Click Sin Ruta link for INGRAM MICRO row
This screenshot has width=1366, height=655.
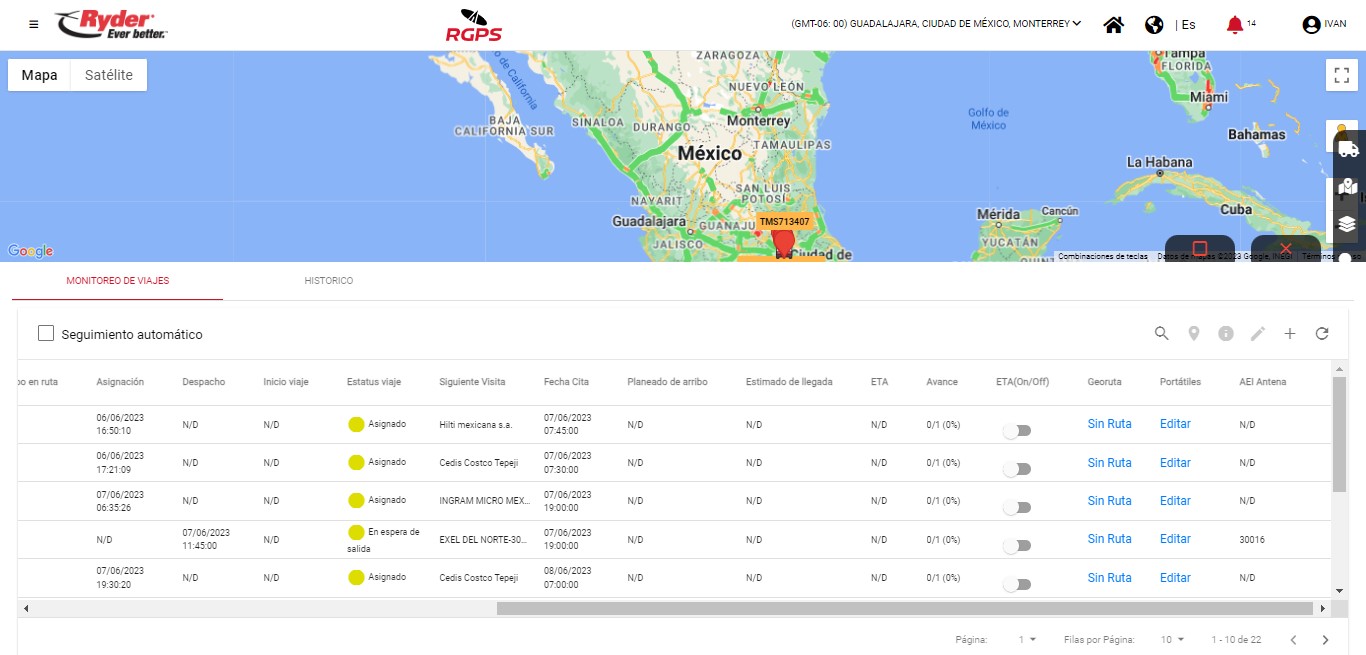tap(1109, 501)
